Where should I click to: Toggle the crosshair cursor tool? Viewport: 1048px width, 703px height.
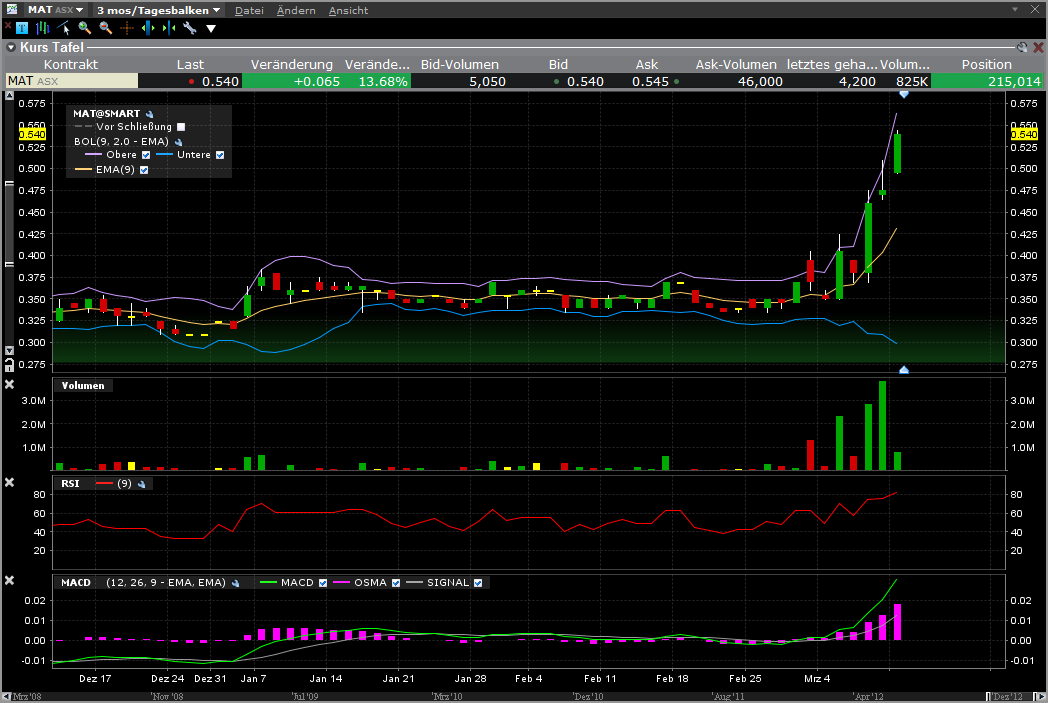click(x=127, y=28)
